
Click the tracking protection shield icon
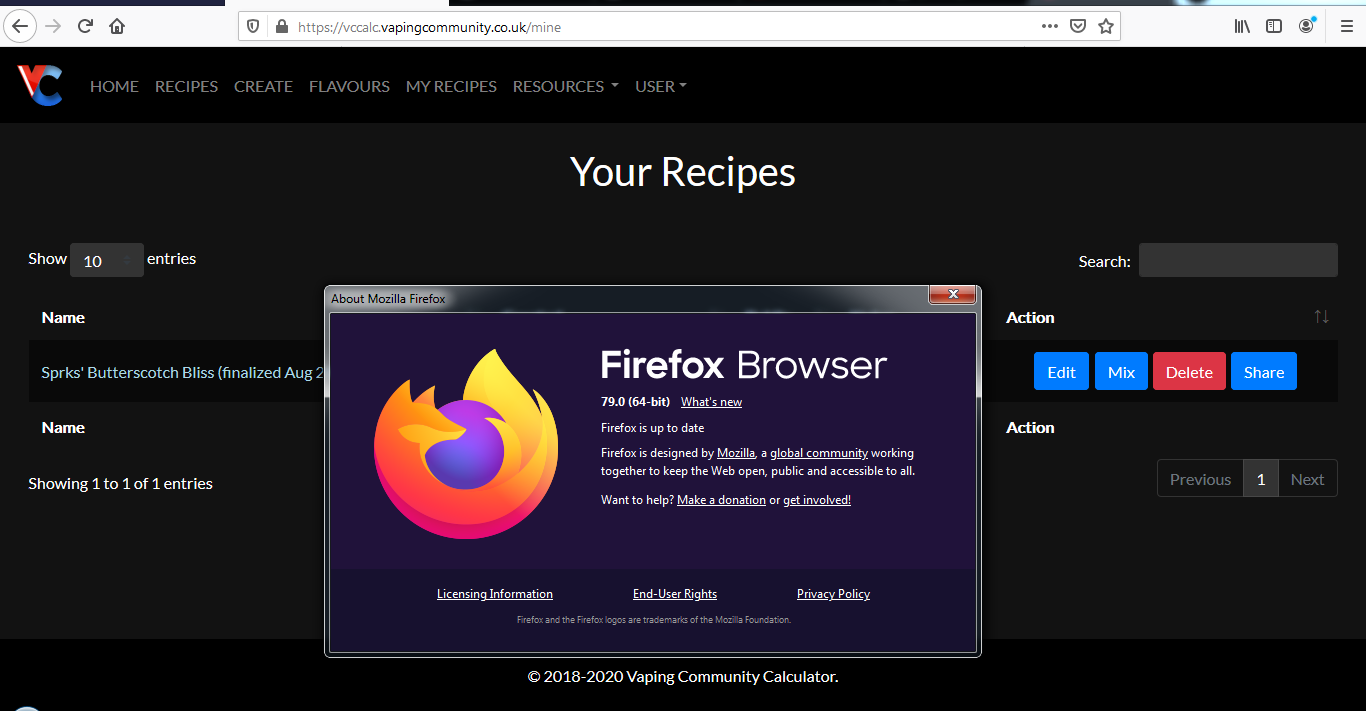click(254, 27)
